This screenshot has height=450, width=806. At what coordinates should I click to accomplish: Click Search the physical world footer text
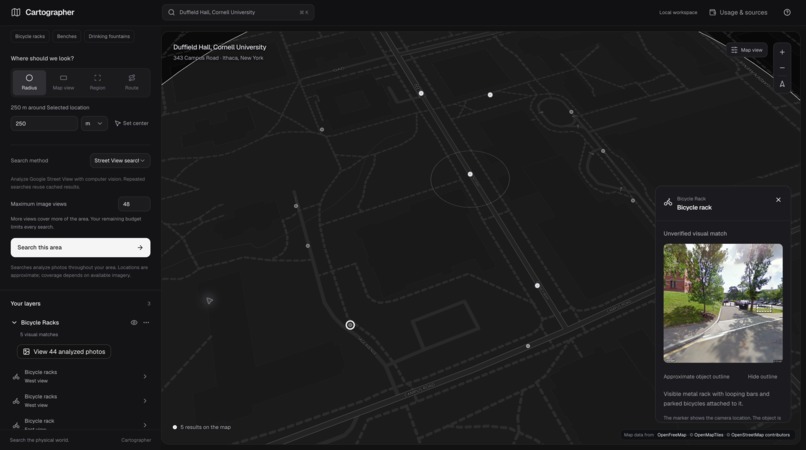[39, 440]
